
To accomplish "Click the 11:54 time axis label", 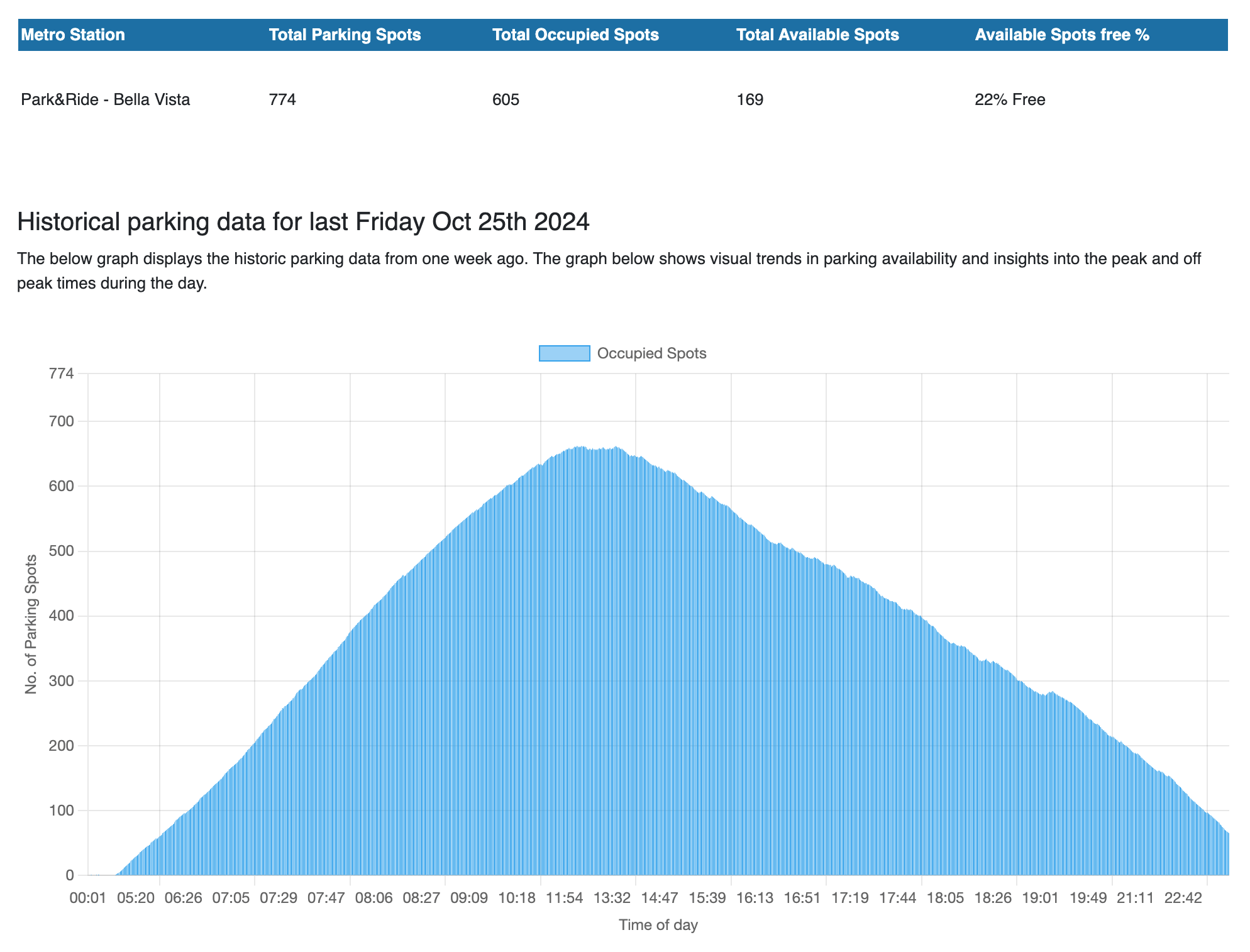I will pyautogui.click(x=565, y=898).
